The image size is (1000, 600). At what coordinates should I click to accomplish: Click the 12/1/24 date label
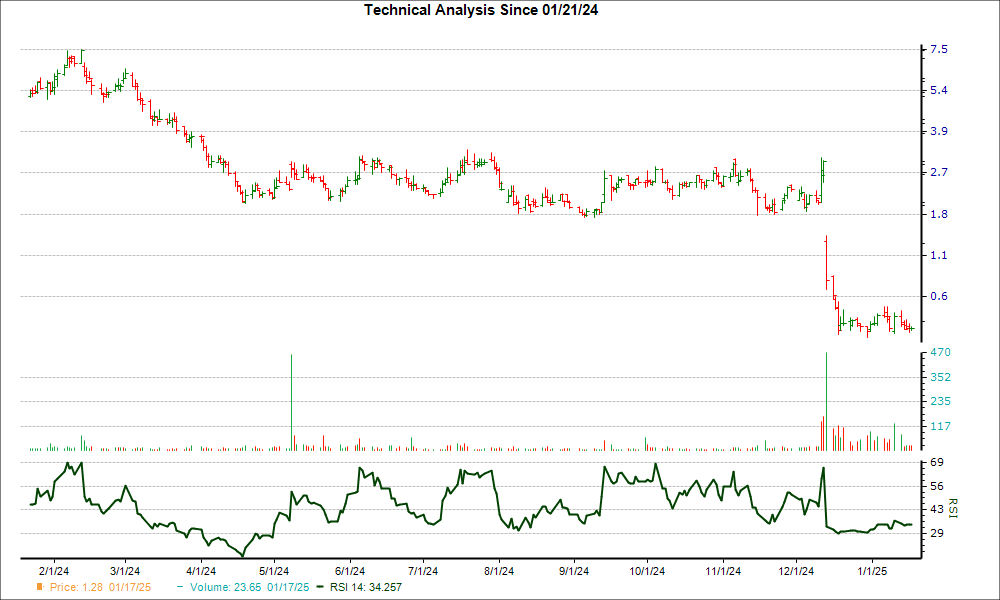[x=797, y=571]
